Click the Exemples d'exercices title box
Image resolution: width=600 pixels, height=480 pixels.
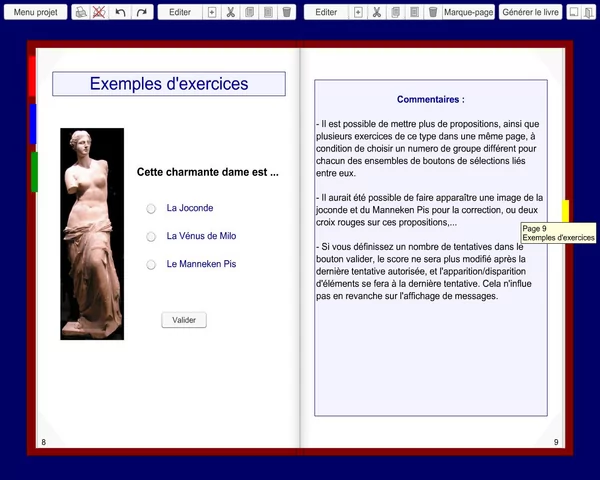point(169,83)
